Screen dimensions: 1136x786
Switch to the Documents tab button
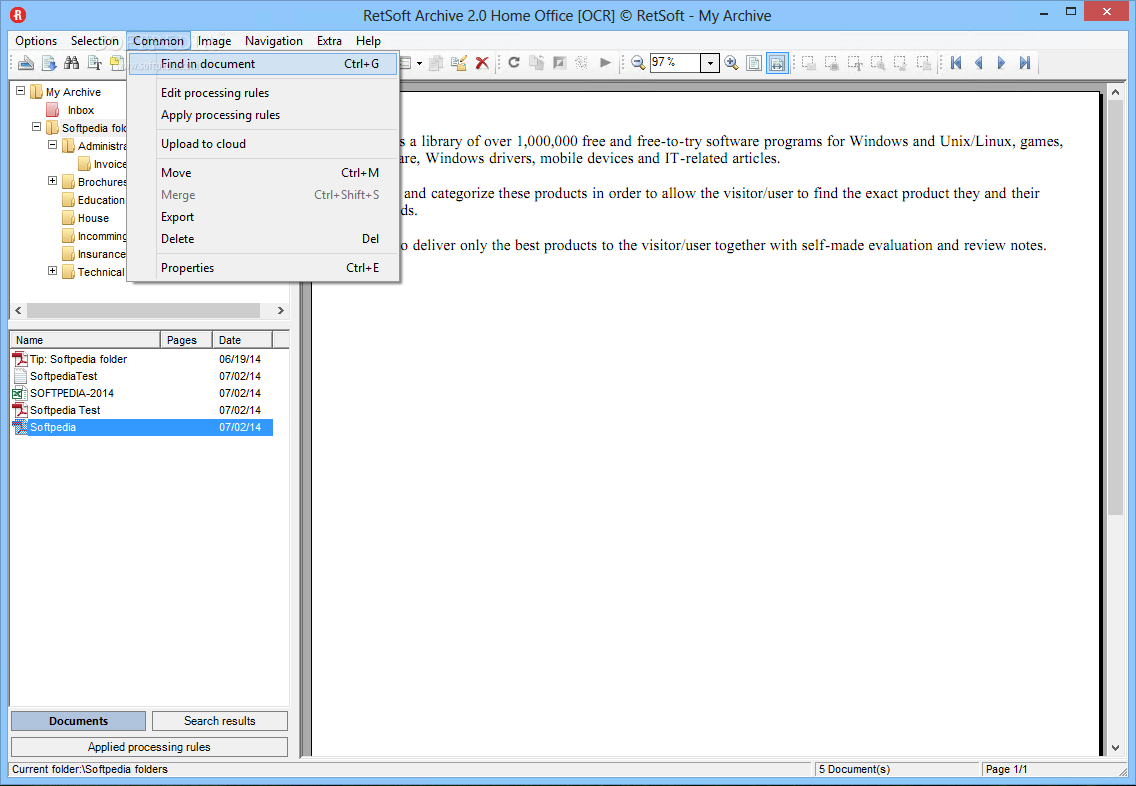pyautogui.click(x=78, y=721)
